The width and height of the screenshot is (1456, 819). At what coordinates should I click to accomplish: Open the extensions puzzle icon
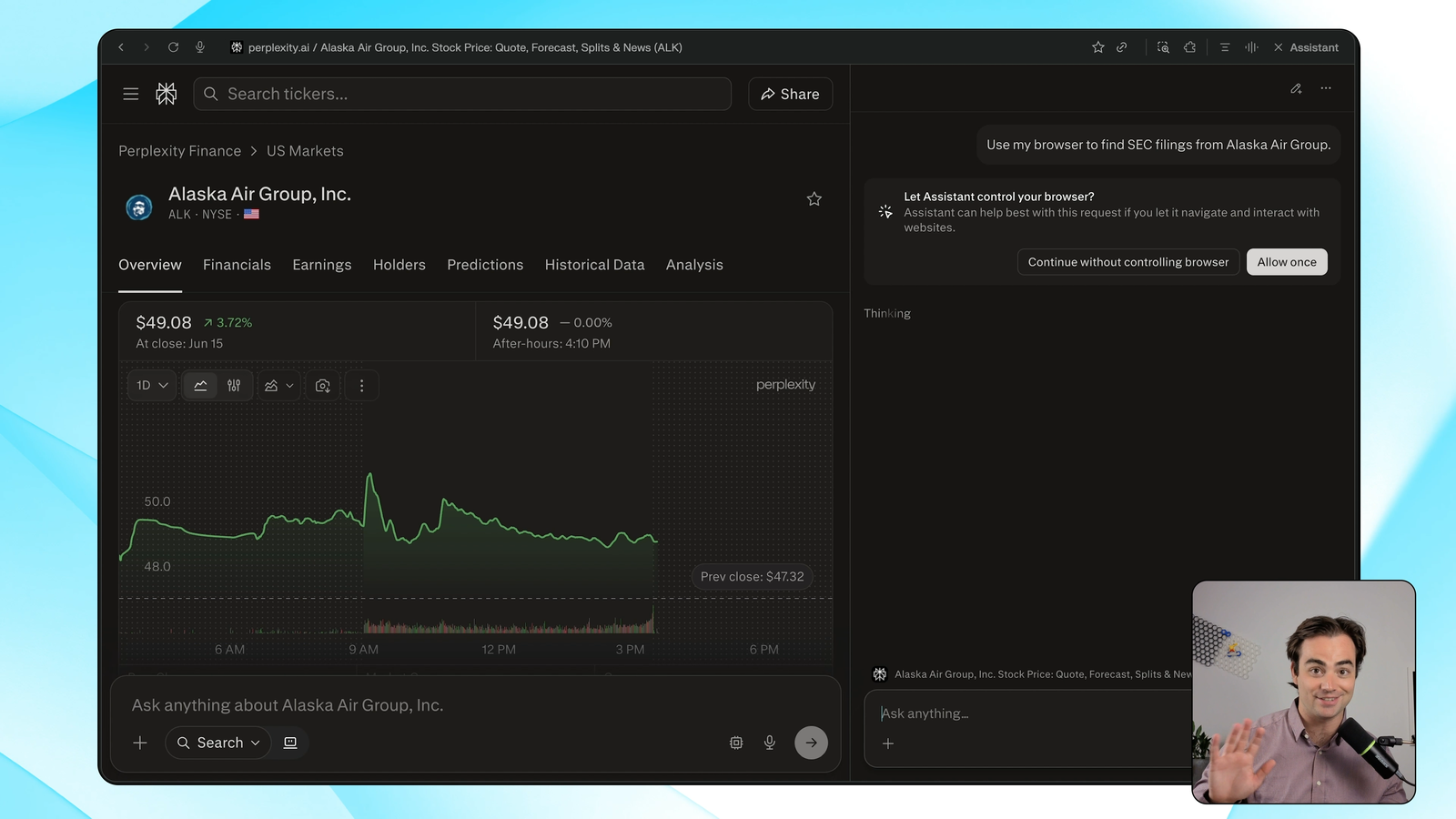(x=1189, y=47)
